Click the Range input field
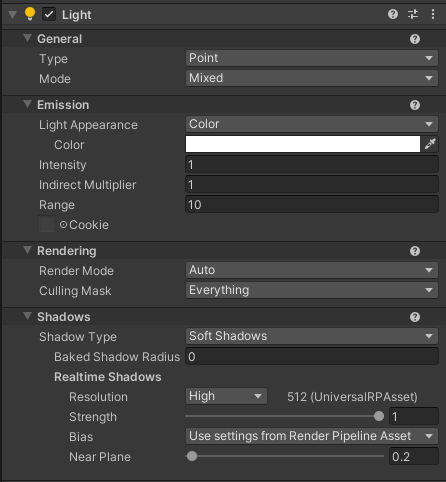 tap(312, 205)
